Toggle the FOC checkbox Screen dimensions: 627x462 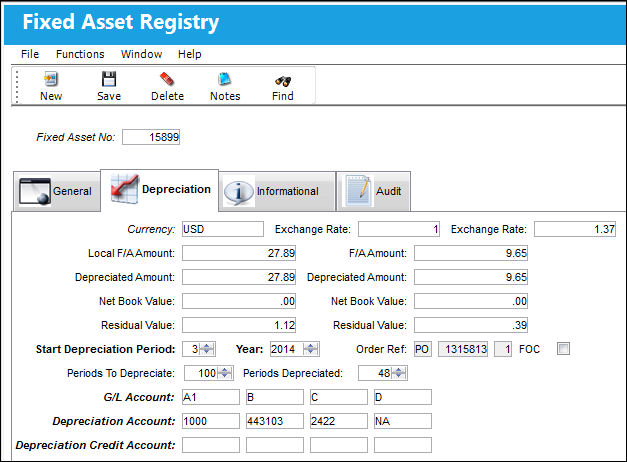pyautogui.click(x=563, y=349)
